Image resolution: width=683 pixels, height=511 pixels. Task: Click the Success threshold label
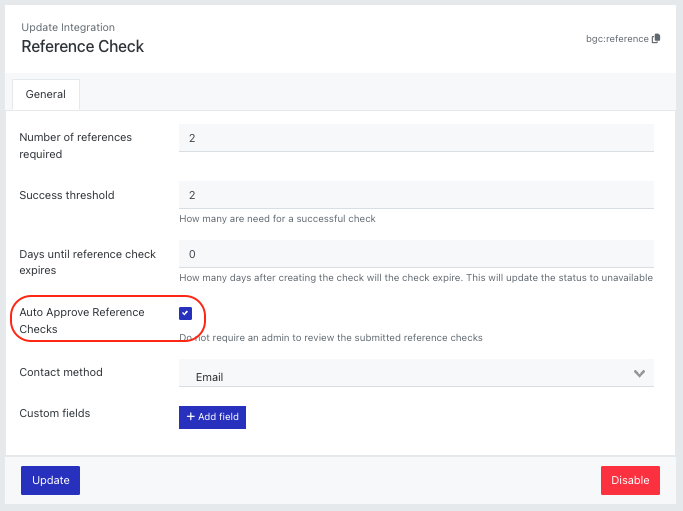coord(67,195)
